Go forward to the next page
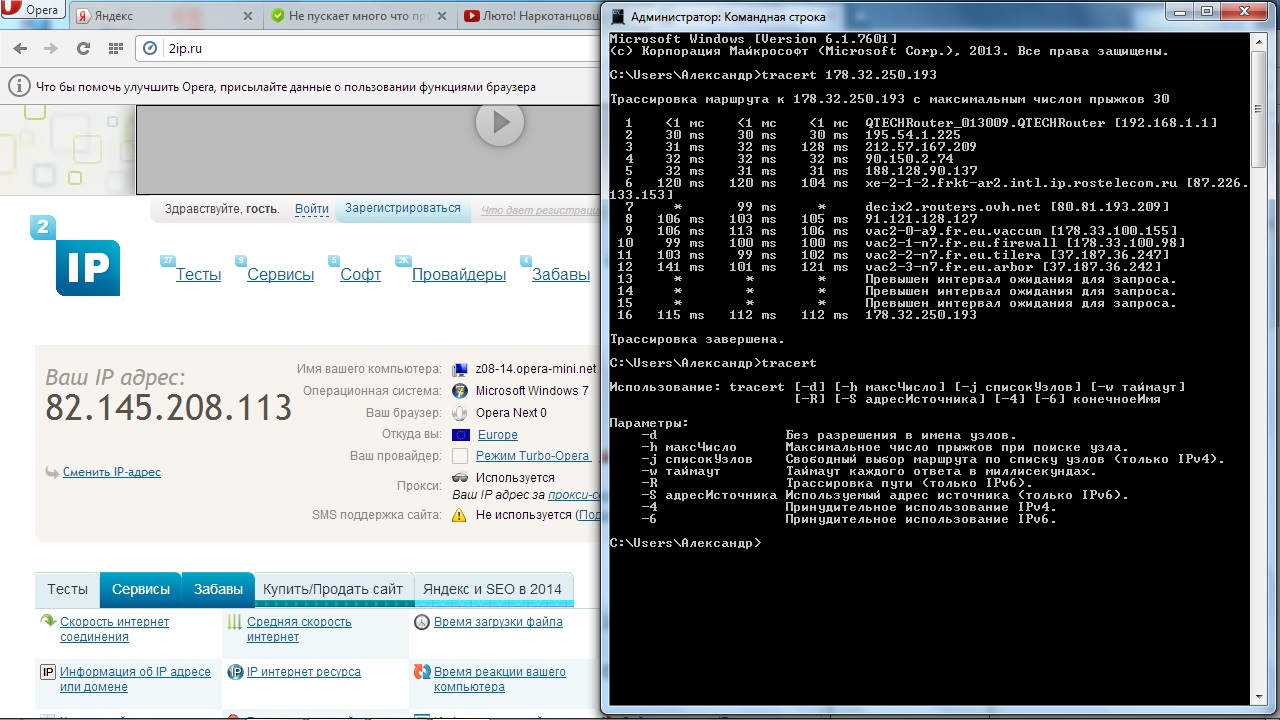This screenshot has width=1280, height=720. tap(50, 48)
